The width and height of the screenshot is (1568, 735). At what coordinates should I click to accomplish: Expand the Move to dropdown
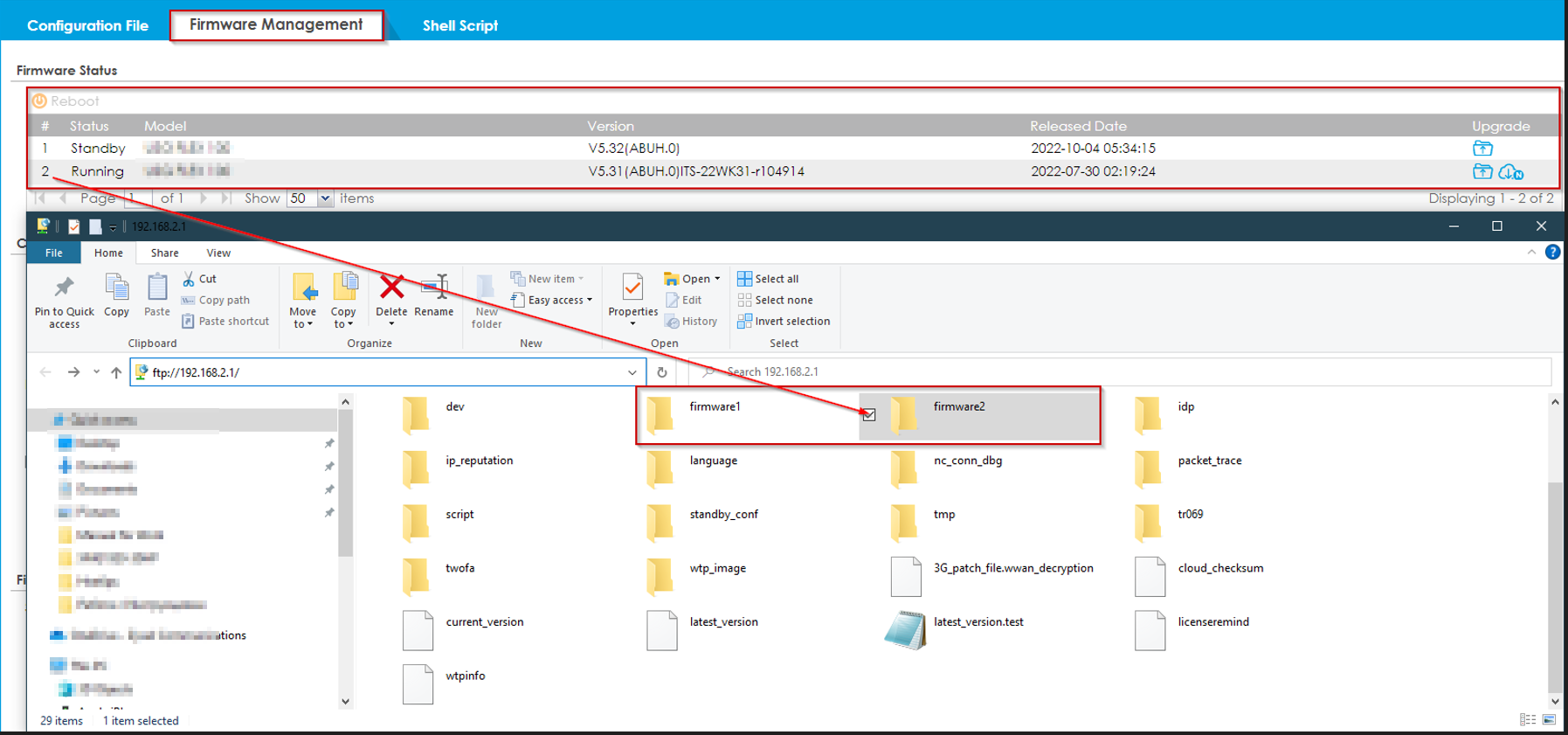[302, 324]
